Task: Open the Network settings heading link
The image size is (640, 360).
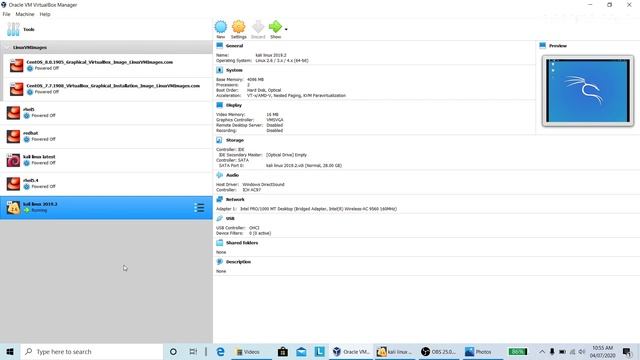Action: (235, 200)
